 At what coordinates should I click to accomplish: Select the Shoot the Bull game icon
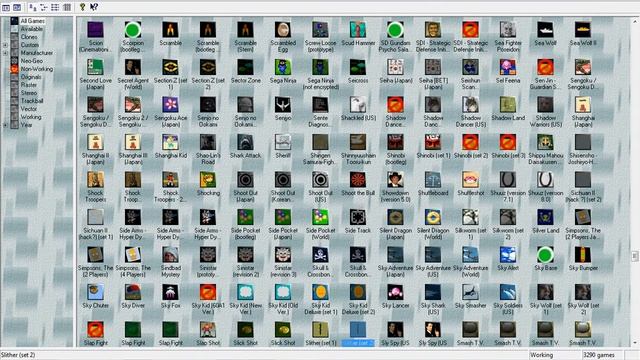pyautogui.click(x=358, y=180)
